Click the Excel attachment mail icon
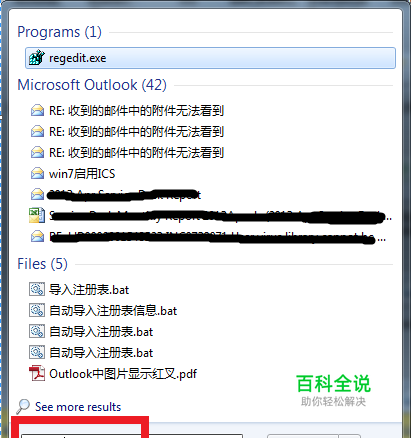 pyautogui.click(x=37, y=215)
